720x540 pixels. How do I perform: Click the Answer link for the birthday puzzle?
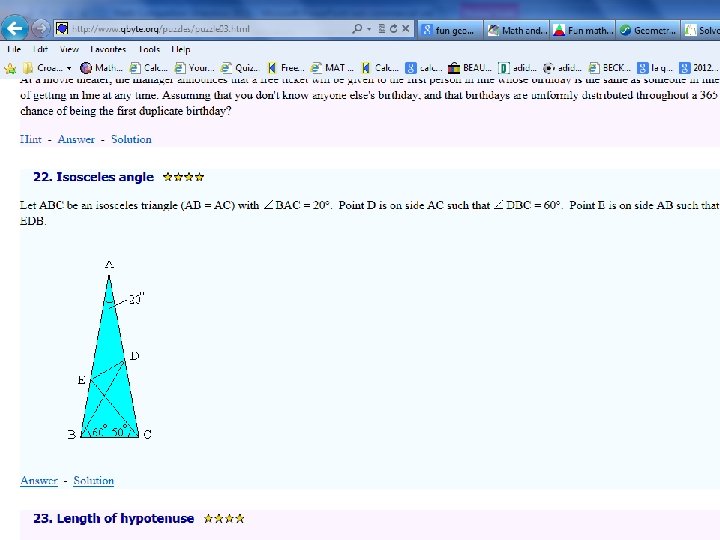click(76, 139)
